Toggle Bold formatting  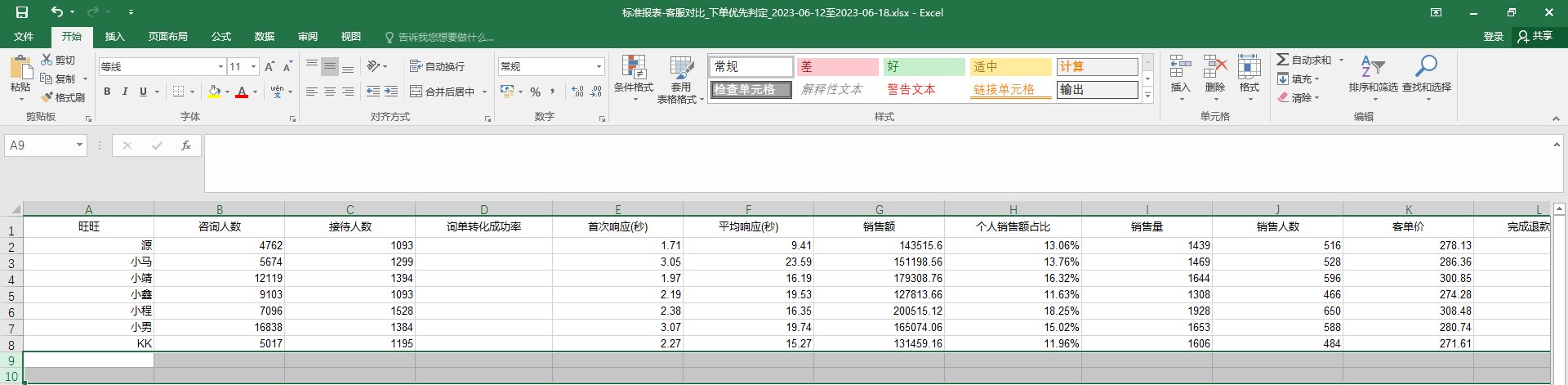click(x=107, y=92)
